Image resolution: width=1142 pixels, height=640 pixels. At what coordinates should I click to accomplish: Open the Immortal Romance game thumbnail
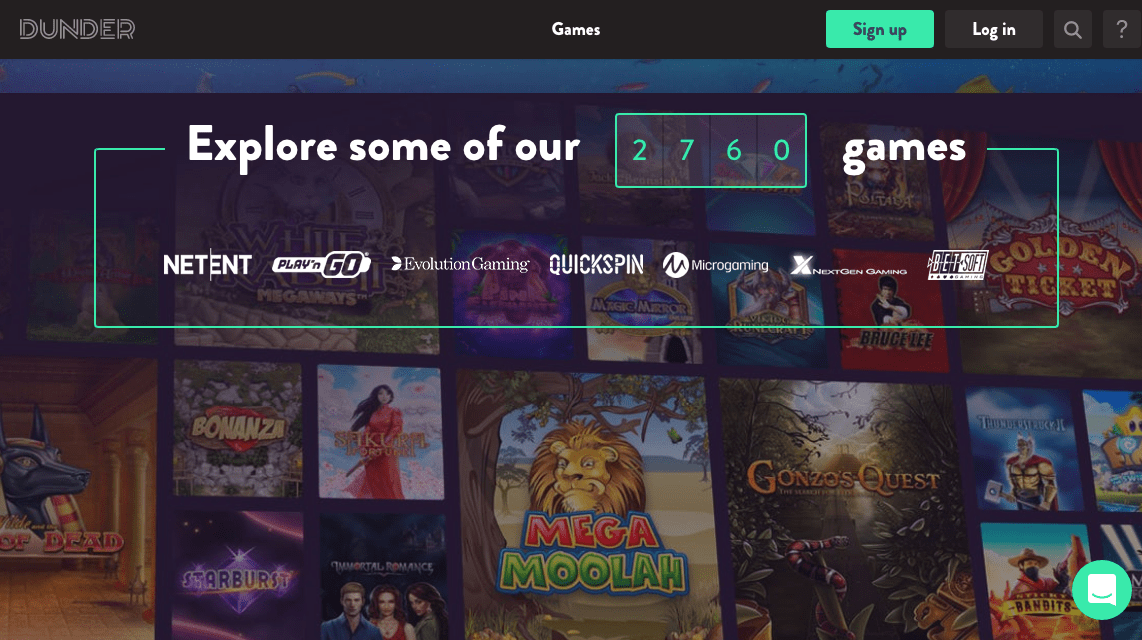pos(383,577)
